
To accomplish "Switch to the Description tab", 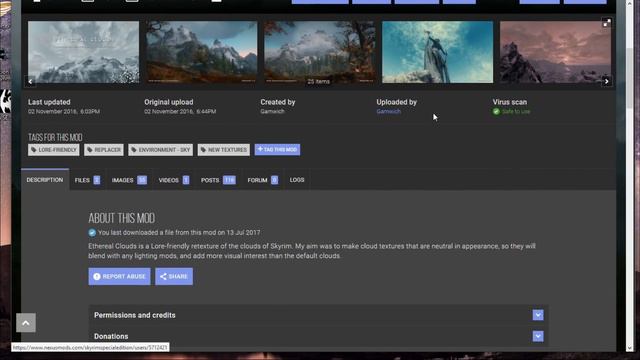I will [45, 180].
